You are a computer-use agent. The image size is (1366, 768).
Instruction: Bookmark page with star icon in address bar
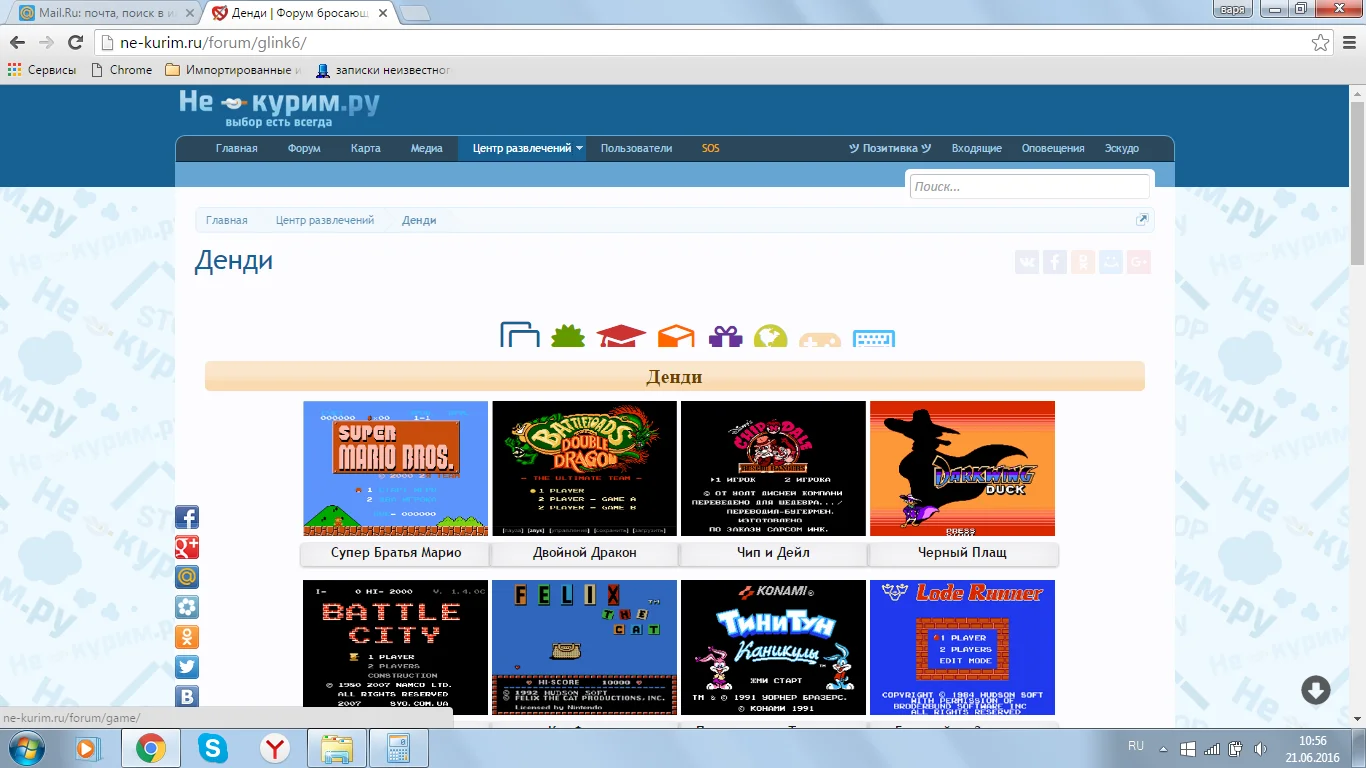1321,43
